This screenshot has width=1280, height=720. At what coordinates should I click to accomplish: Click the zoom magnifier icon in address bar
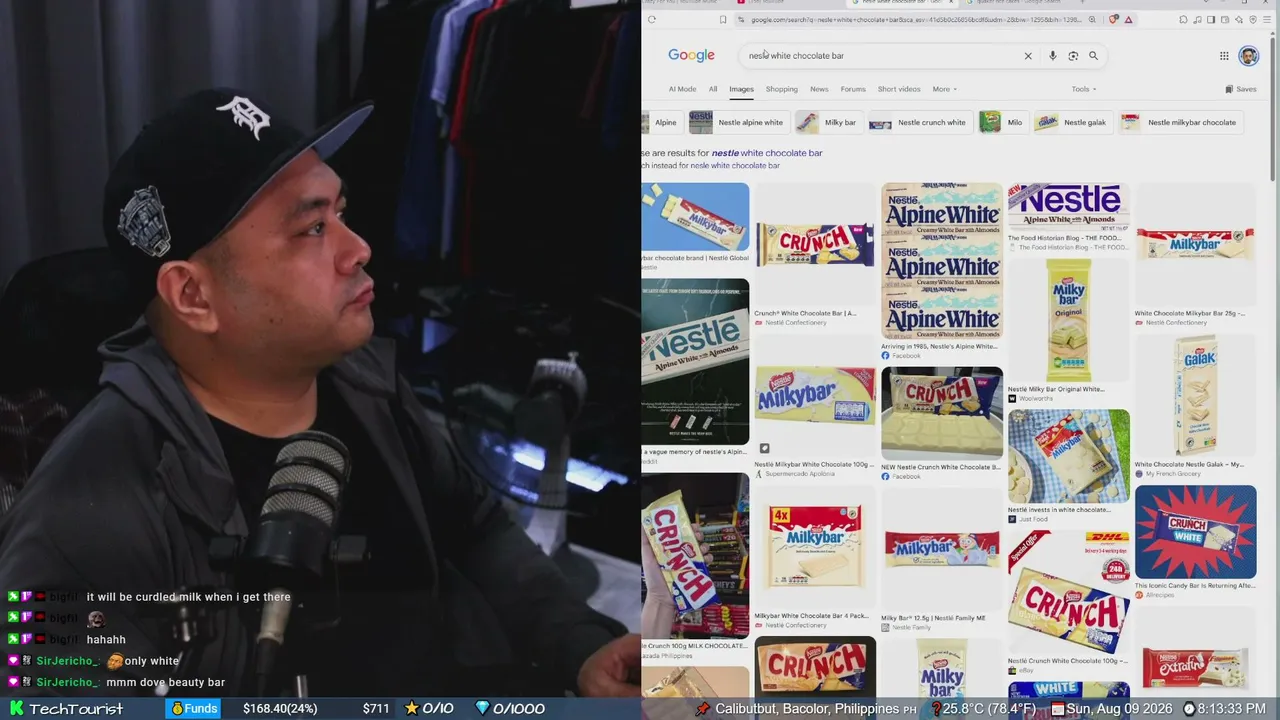[1092, 19]
